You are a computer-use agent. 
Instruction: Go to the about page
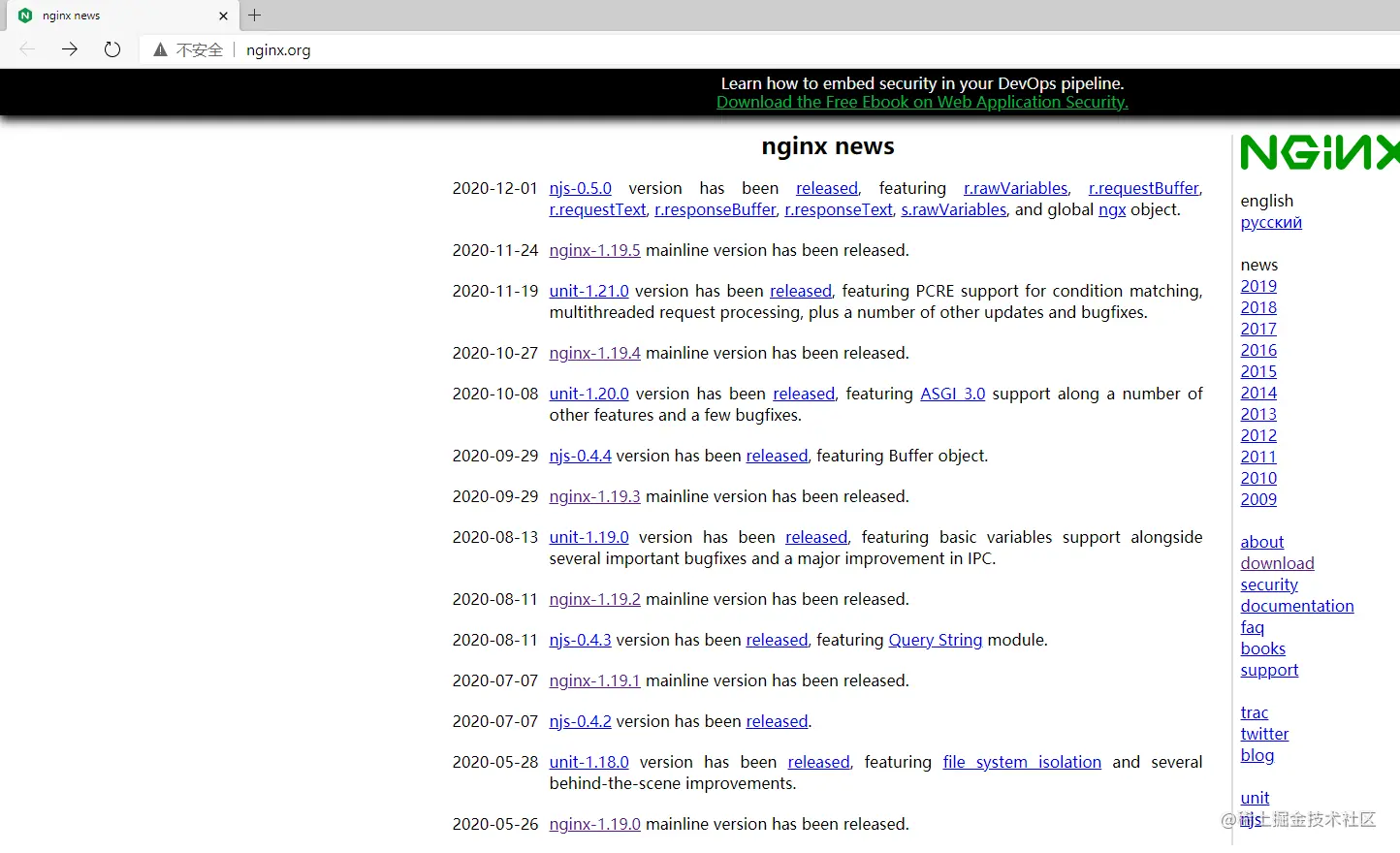coord(1261,543)
